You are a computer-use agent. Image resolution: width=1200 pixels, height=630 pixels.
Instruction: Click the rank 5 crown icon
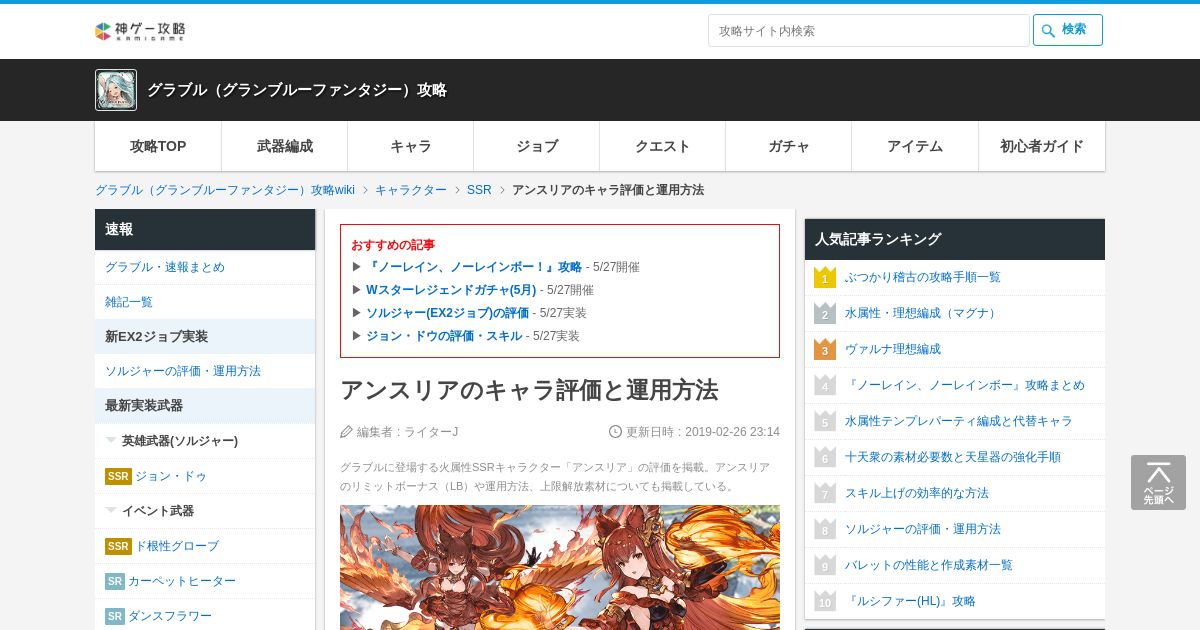click(x=825, y=421)
